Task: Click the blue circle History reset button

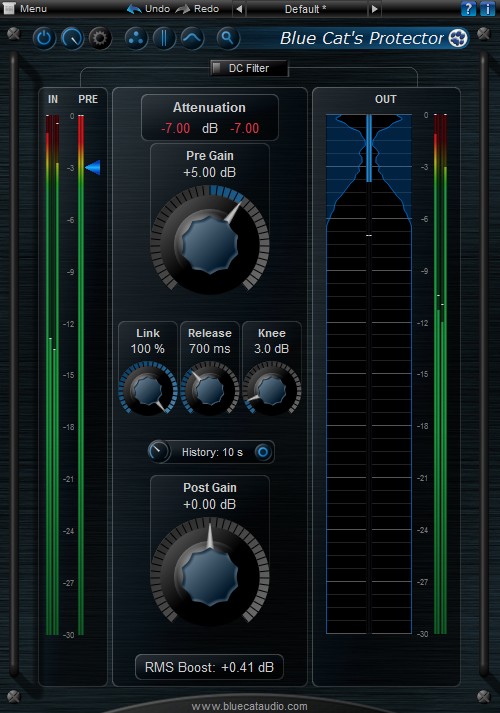Action: [263, 452]
